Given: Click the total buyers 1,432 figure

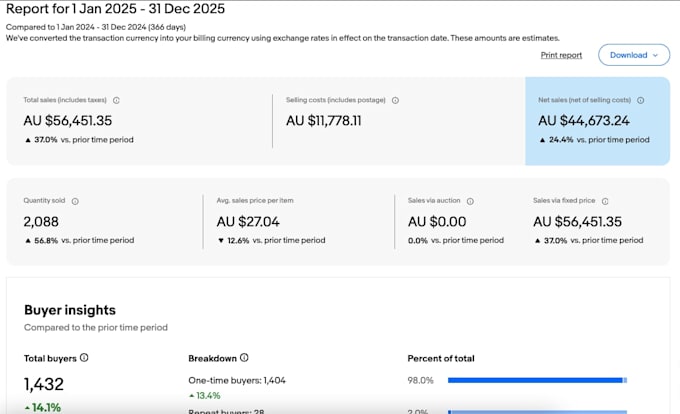Looking at the screenshot, I should (x=44, y=384).
